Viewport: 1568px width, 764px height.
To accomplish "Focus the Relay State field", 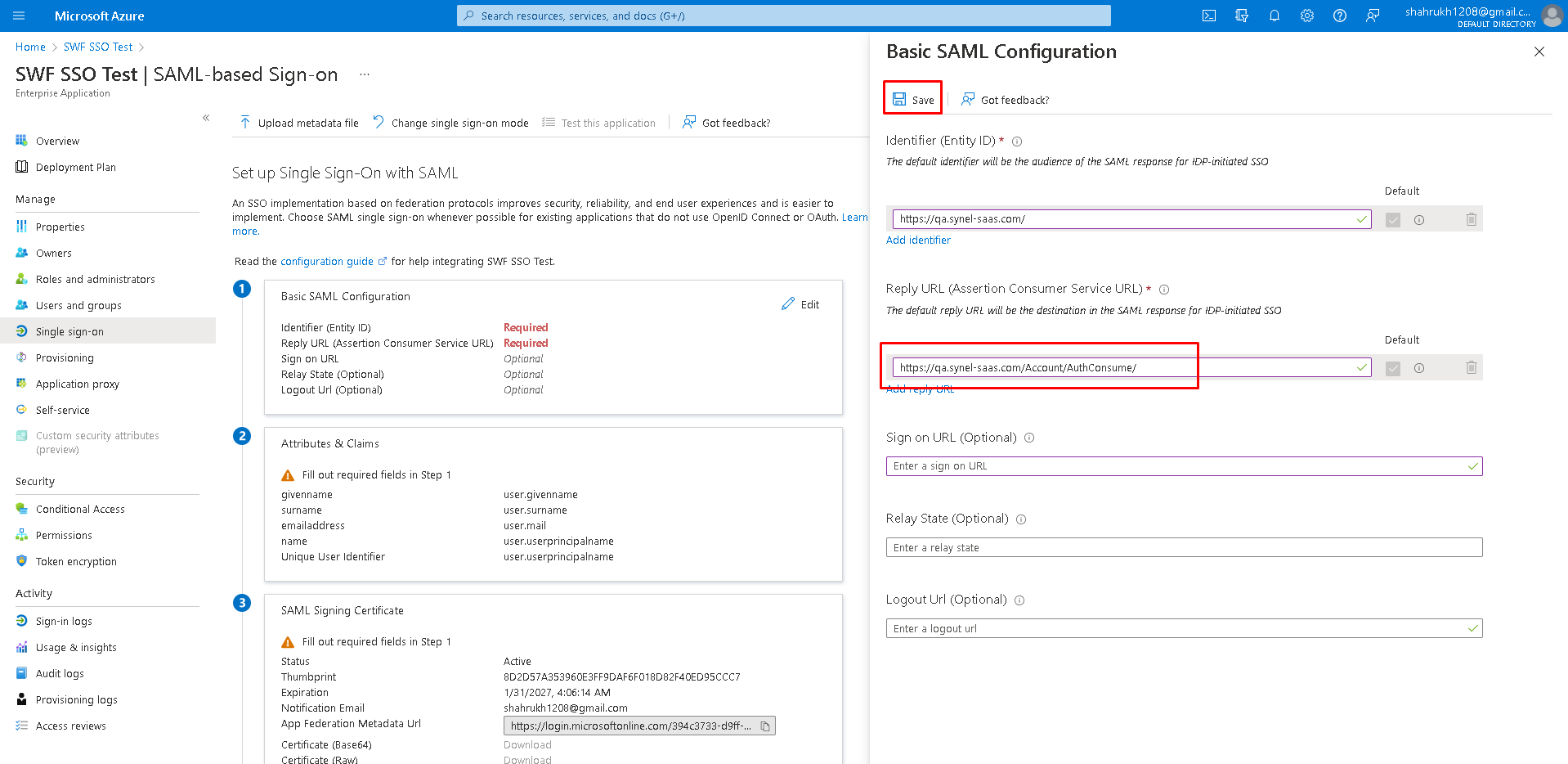I will (x=1184, y=547).
